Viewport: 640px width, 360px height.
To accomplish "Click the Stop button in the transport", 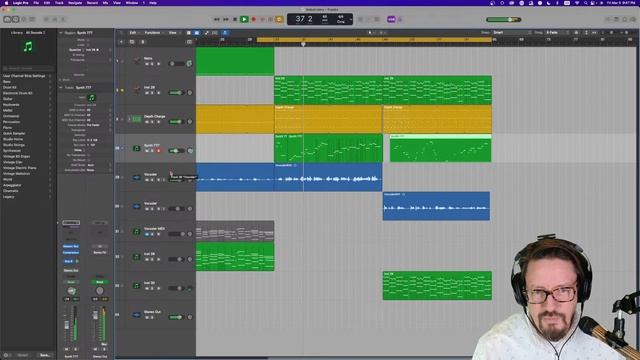I will pyautogui.click(x=235, y=19).
